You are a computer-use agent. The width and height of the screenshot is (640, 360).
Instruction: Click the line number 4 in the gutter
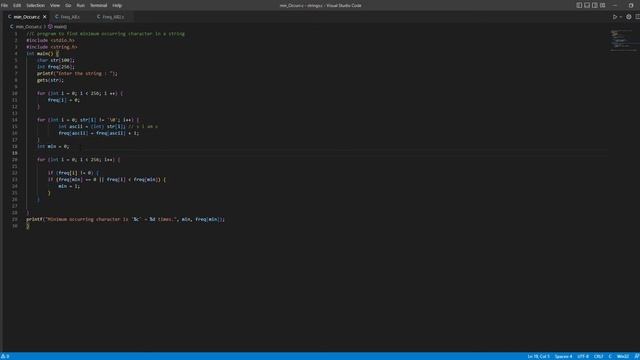point(16,53)
